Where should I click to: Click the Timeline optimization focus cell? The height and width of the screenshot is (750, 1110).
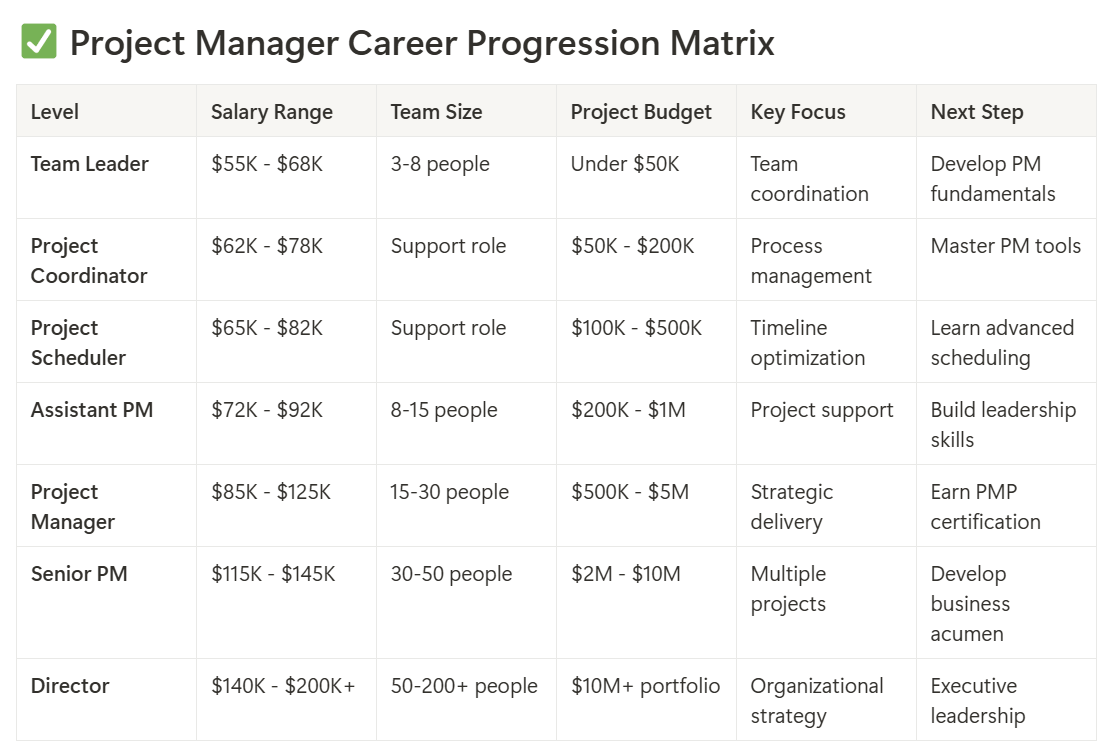click(x=807, y=343)
